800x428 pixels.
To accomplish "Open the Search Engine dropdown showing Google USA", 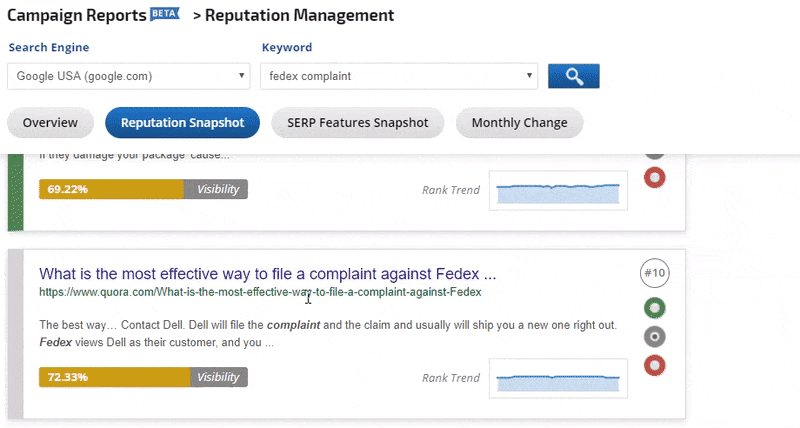I will 129,76.
